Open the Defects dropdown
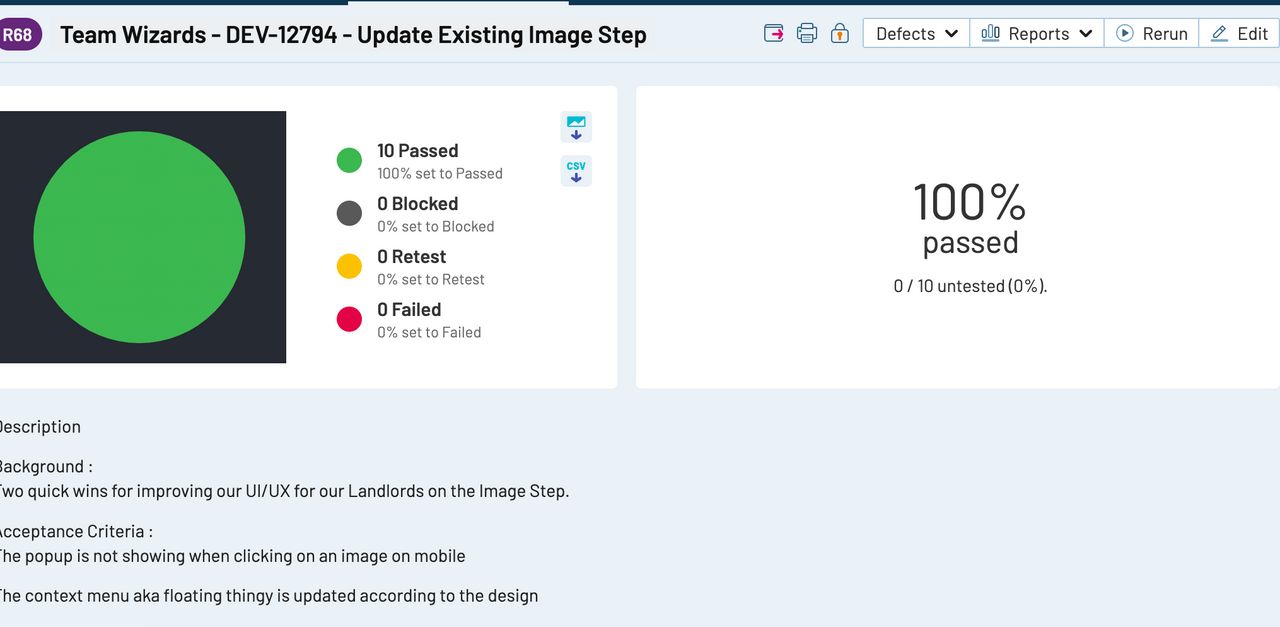This screenshot has height=627, width=1280. click(x=916, y=33)
